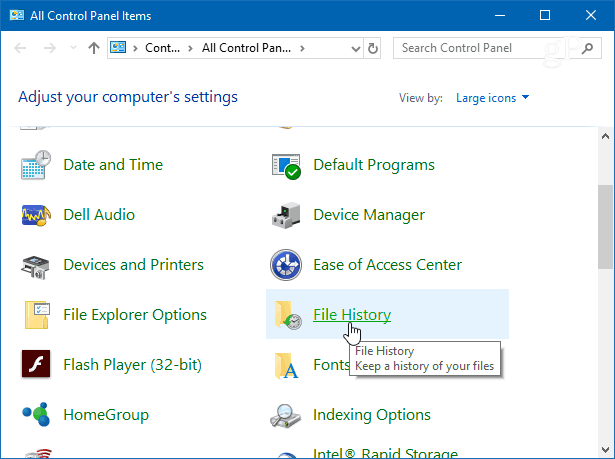This screenshot has height=459, width=615.
Task: Minimize the Control Panel window
Action: (500, 15)
